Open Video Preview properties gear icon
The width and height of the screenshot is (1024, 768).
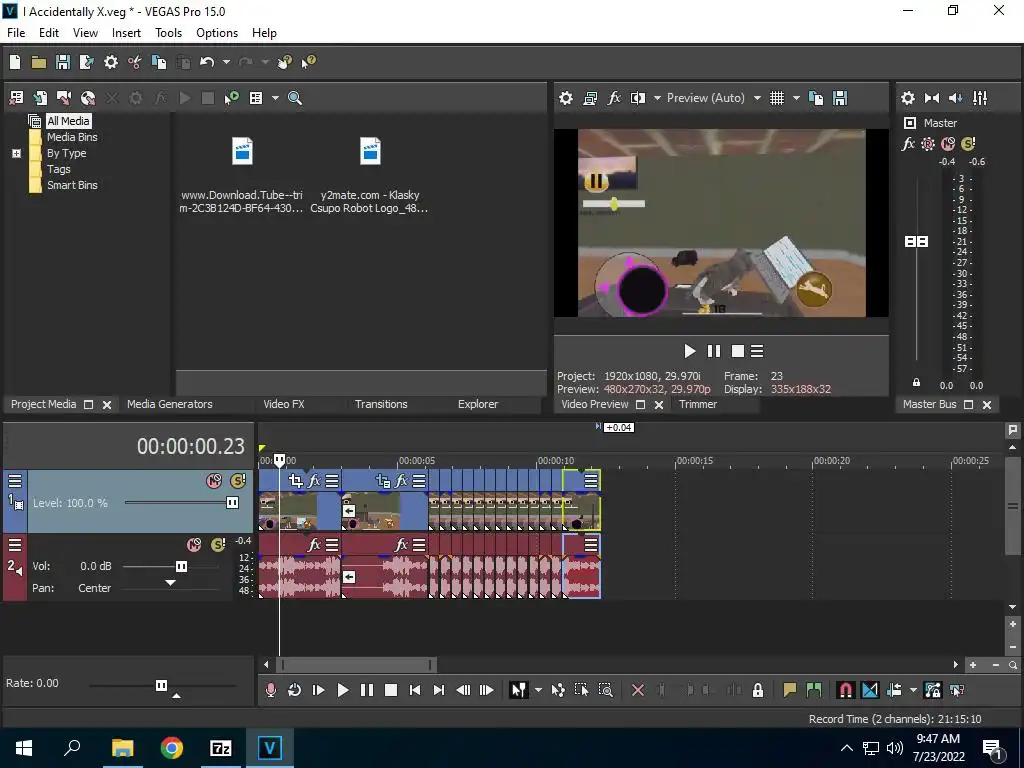[x=566, y=98]
